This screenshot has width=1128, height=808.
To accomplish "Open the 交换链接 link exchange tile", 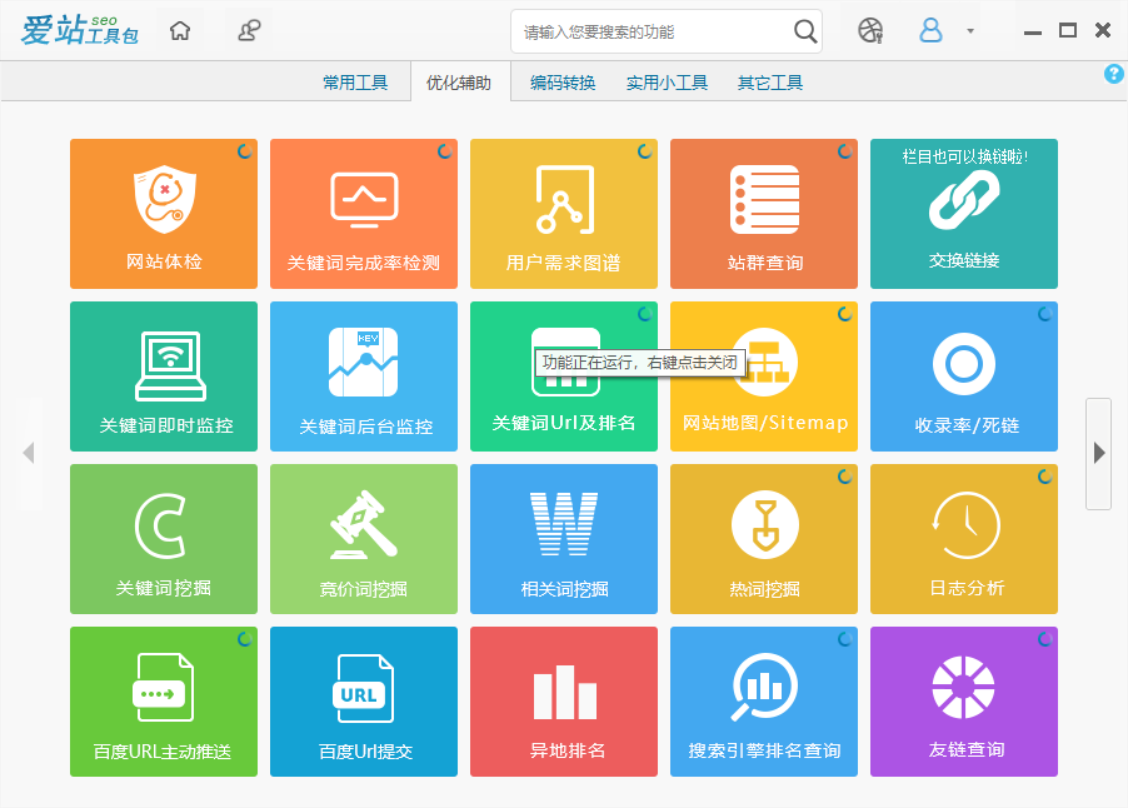I will pos(963,214).
